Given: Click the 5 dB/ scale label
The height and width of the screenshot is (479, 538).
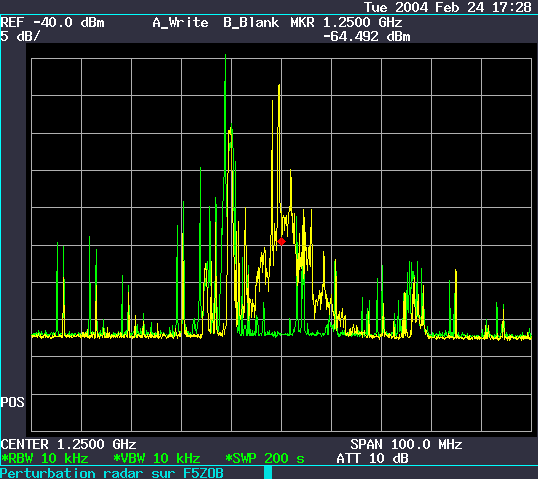Looking at the screenshot, I should [x=20, y=36].
